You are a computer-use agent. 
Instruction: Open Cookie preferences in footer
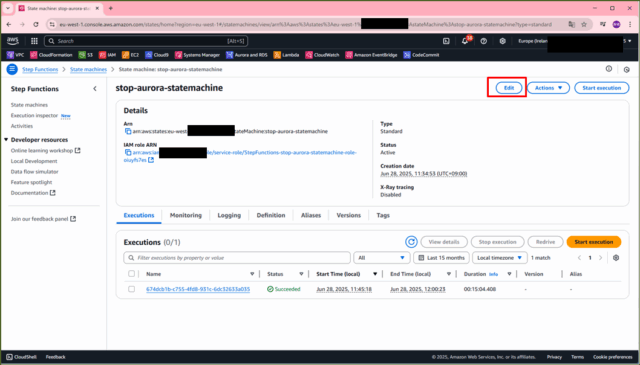click(x=613, y=357)
